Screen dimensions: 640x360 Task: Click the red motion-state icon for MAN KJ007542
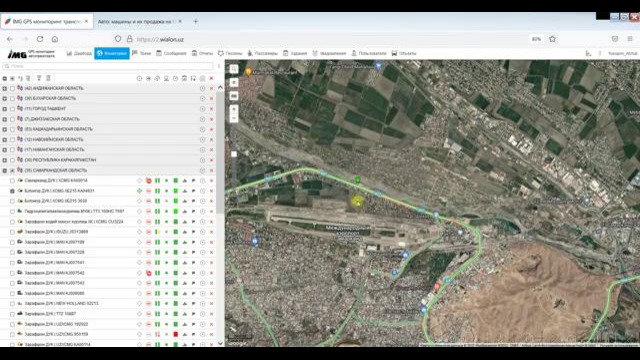point(149,273)
